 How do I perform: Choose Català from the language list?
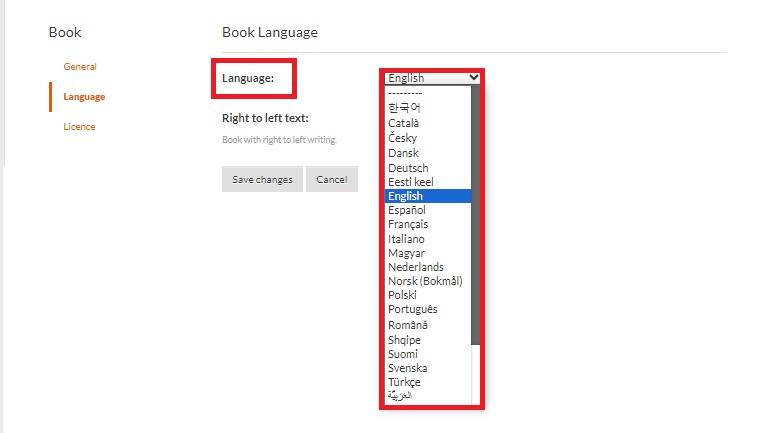[x=403, y=123]
